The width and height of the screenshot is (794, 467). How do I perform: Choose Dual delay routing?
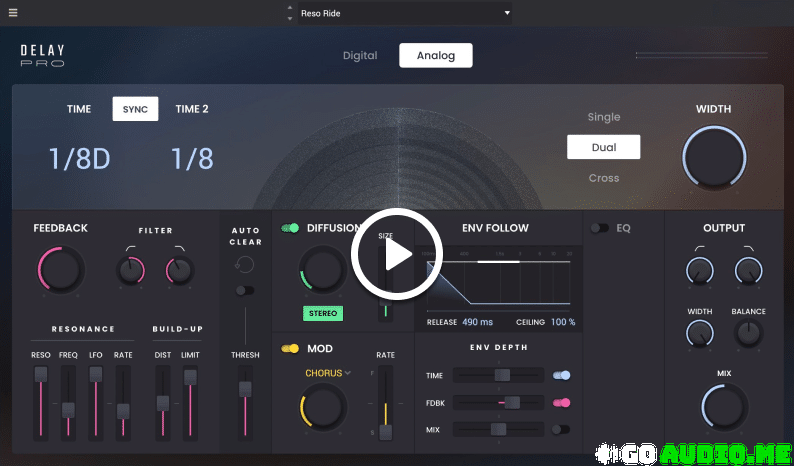(604, 147)
